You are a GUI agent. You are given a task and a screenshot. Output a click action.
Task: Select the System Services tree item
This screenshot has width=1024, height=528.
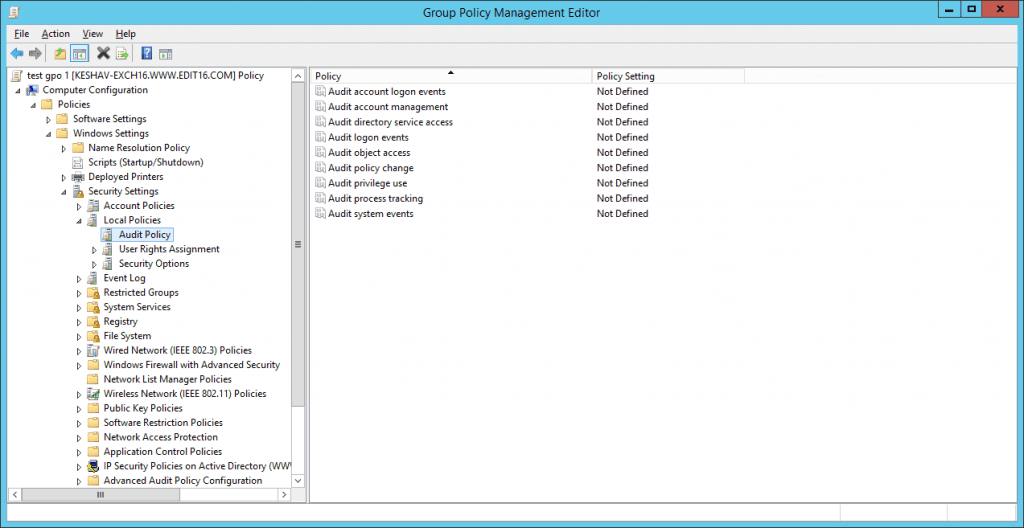tap(137, 307)
